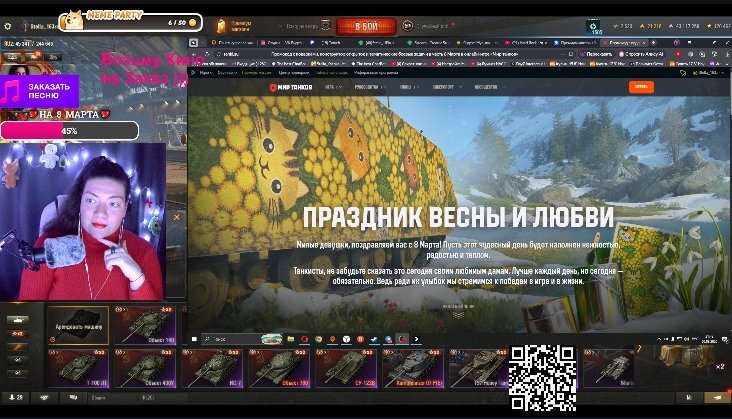732x419 pixels.
Task: Select the Т-100 ЛТ tank card
Action: click(x=78, y=368)
